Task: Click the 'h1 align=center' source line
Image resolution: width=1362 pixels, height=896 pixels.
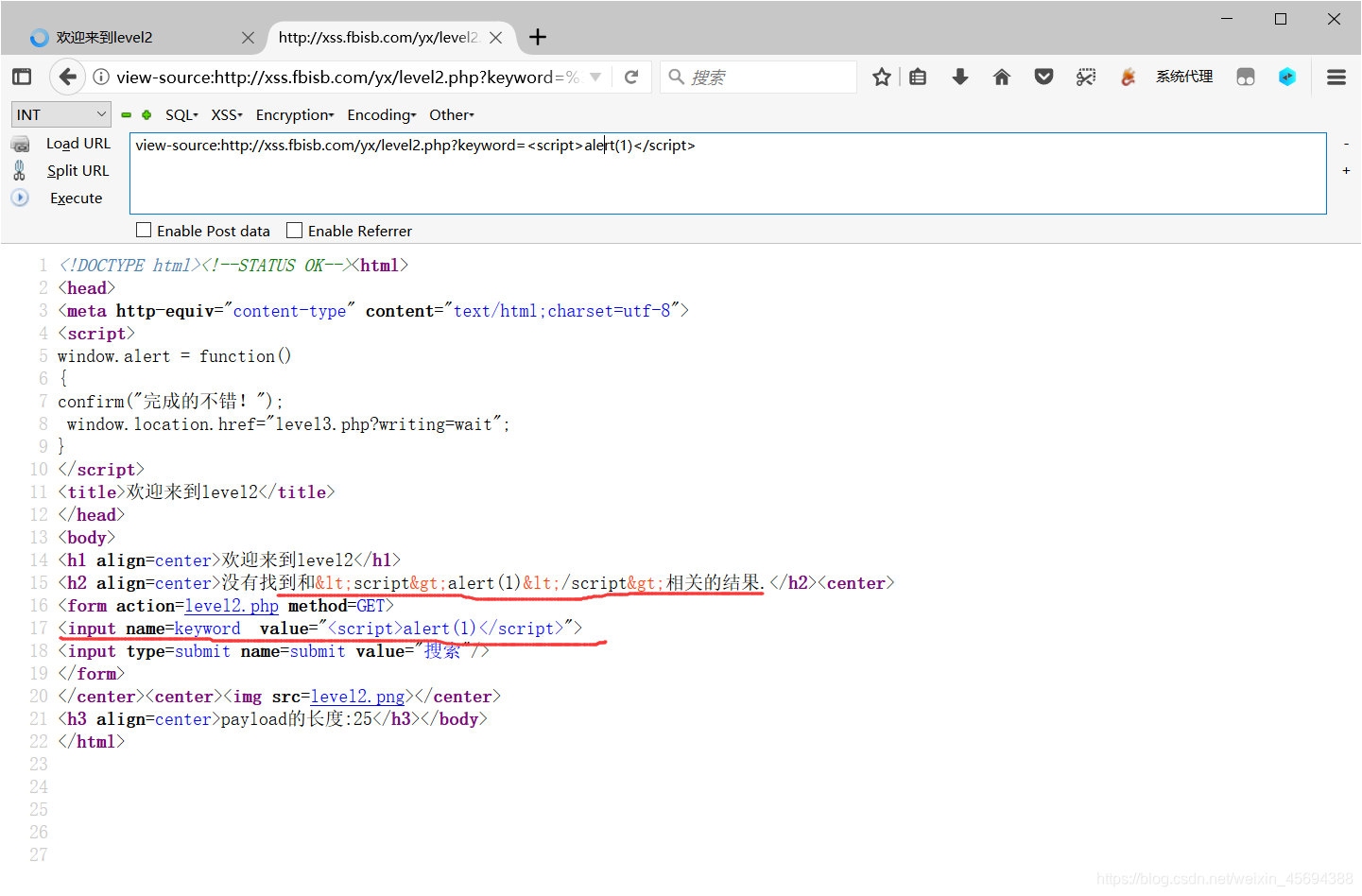Action: (230, 560)
